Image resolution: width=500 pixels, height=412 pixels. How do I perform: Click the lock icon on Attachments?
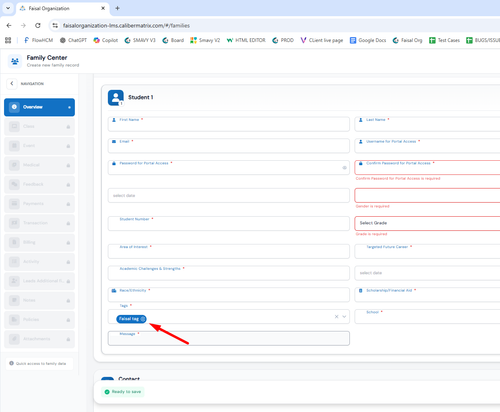68,339
